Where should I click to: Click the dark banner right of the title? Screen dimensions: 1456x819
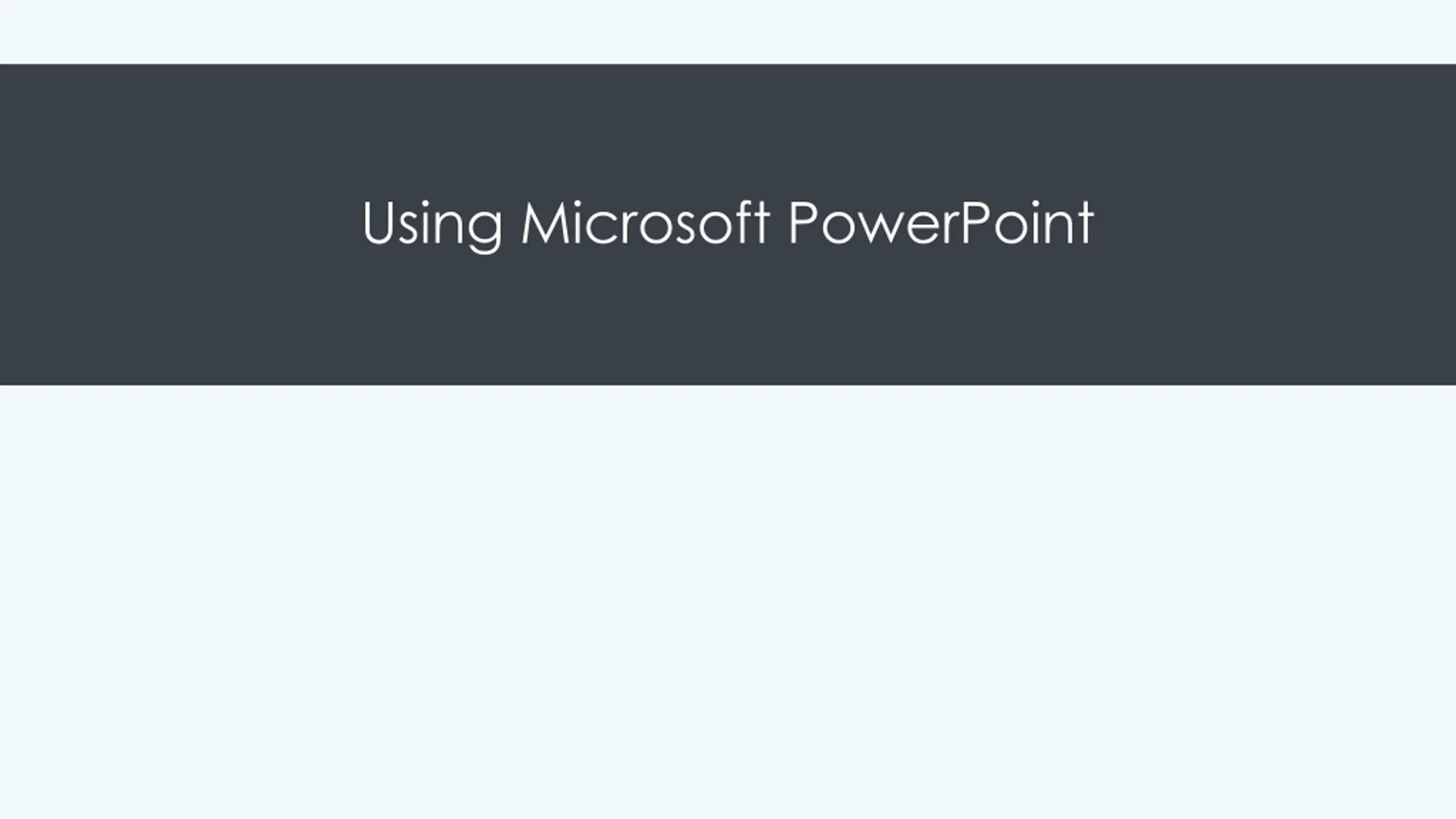1275,225
